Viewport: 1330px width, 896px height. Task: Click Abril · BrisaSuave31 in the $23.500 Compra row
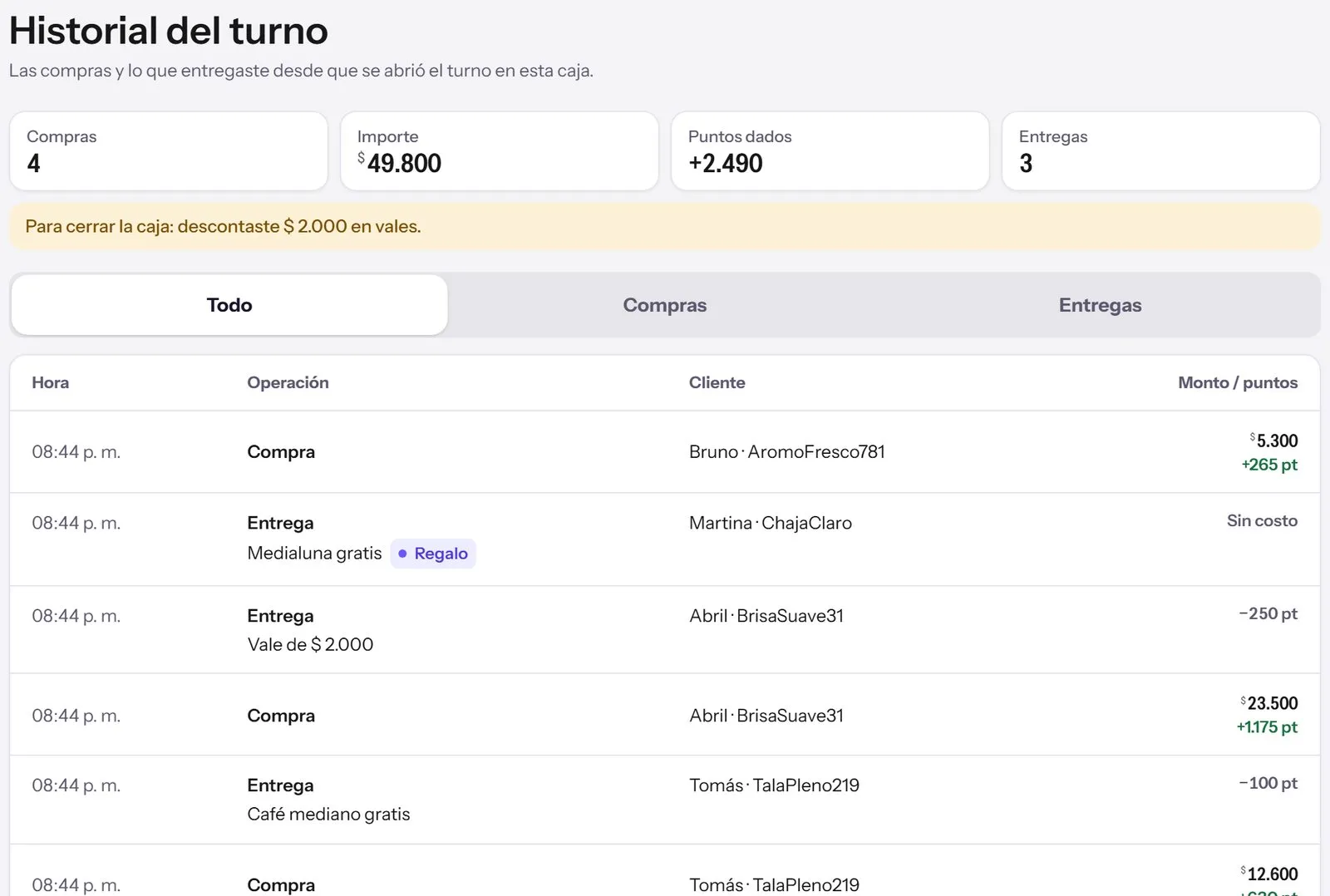(x=766, y=716)
